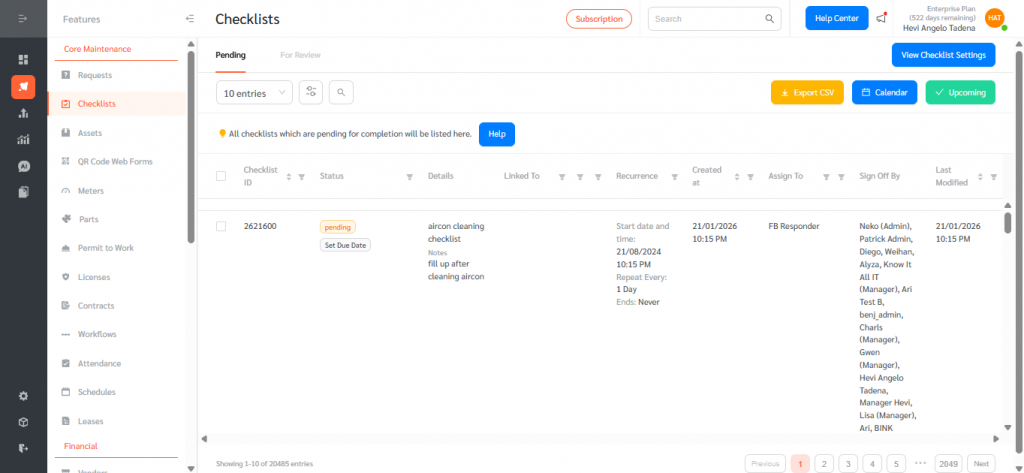Open the dashboard grid icon in left rail

click(23, 60)
